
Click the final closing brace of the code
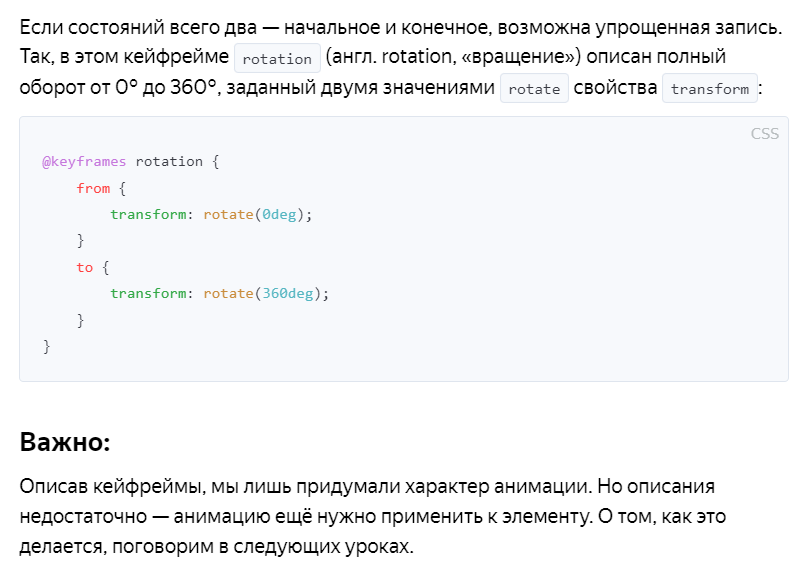(x=46, y=346)
